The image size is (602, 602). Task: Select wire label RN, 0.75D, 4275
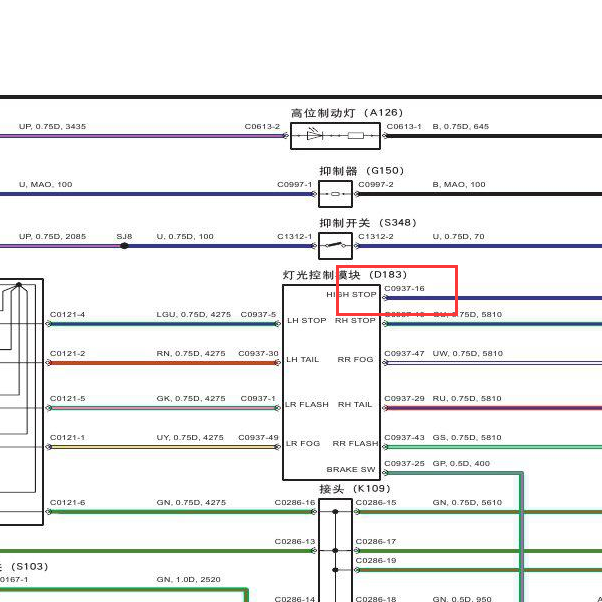point(191,353)
